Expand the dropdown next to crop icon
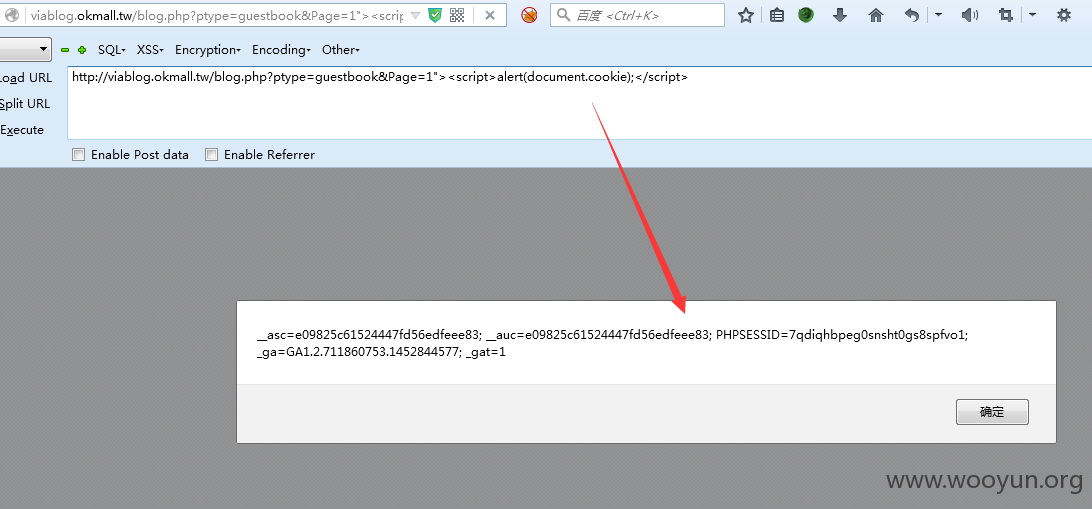 coord(1032,15)
